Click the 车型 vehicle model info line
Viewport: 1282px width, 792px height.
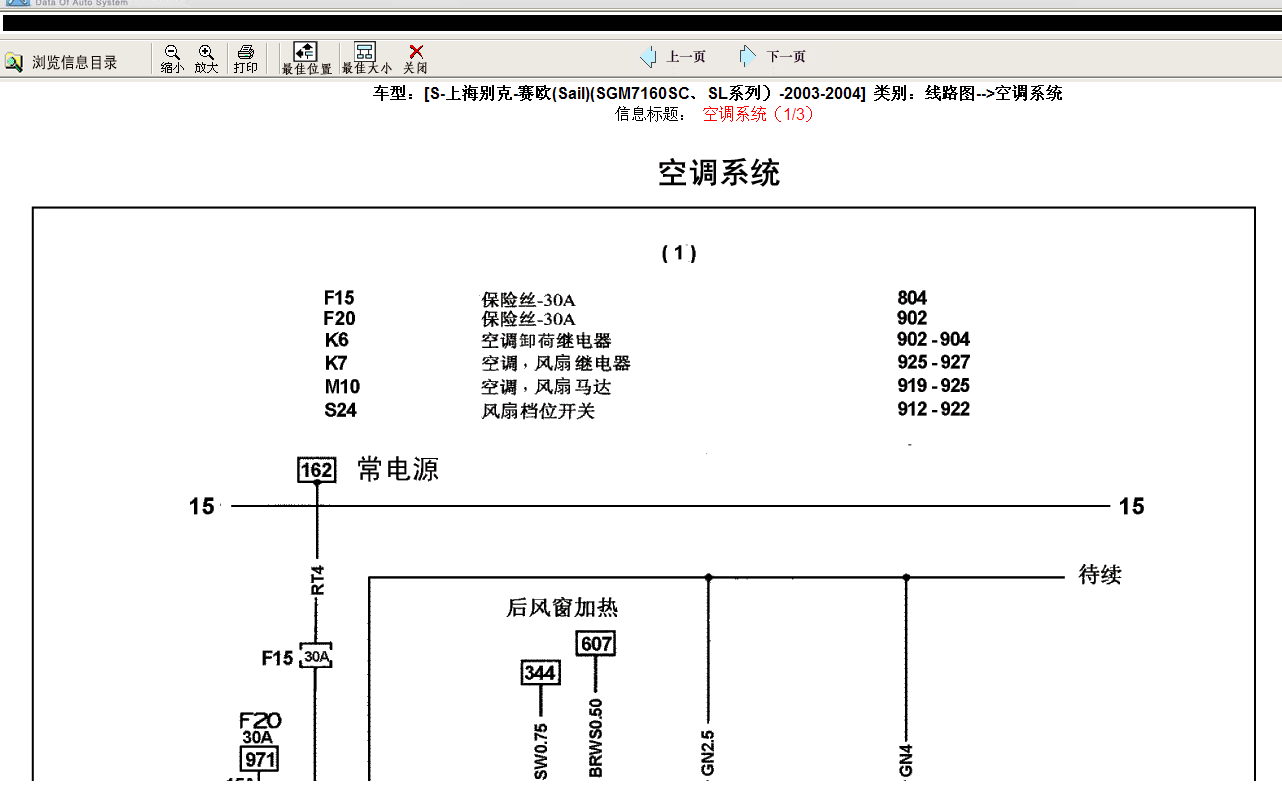pyautogui.click(x=717, y=93)
